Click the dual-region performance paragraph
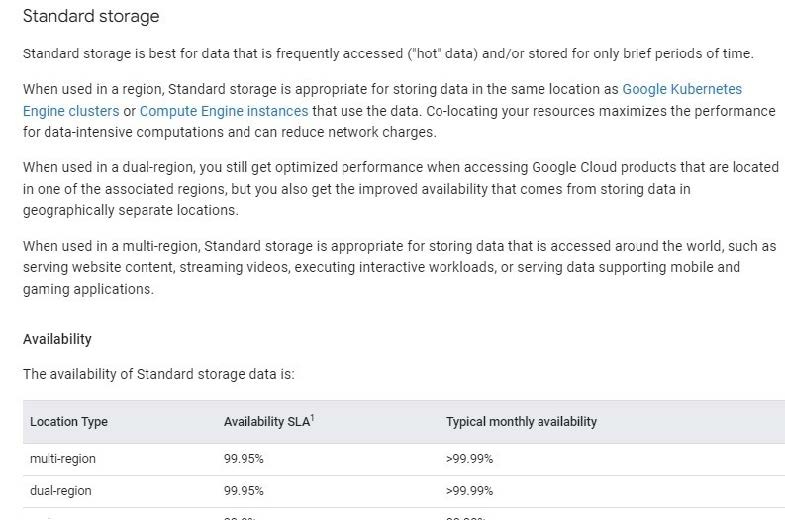 point(401,189)
